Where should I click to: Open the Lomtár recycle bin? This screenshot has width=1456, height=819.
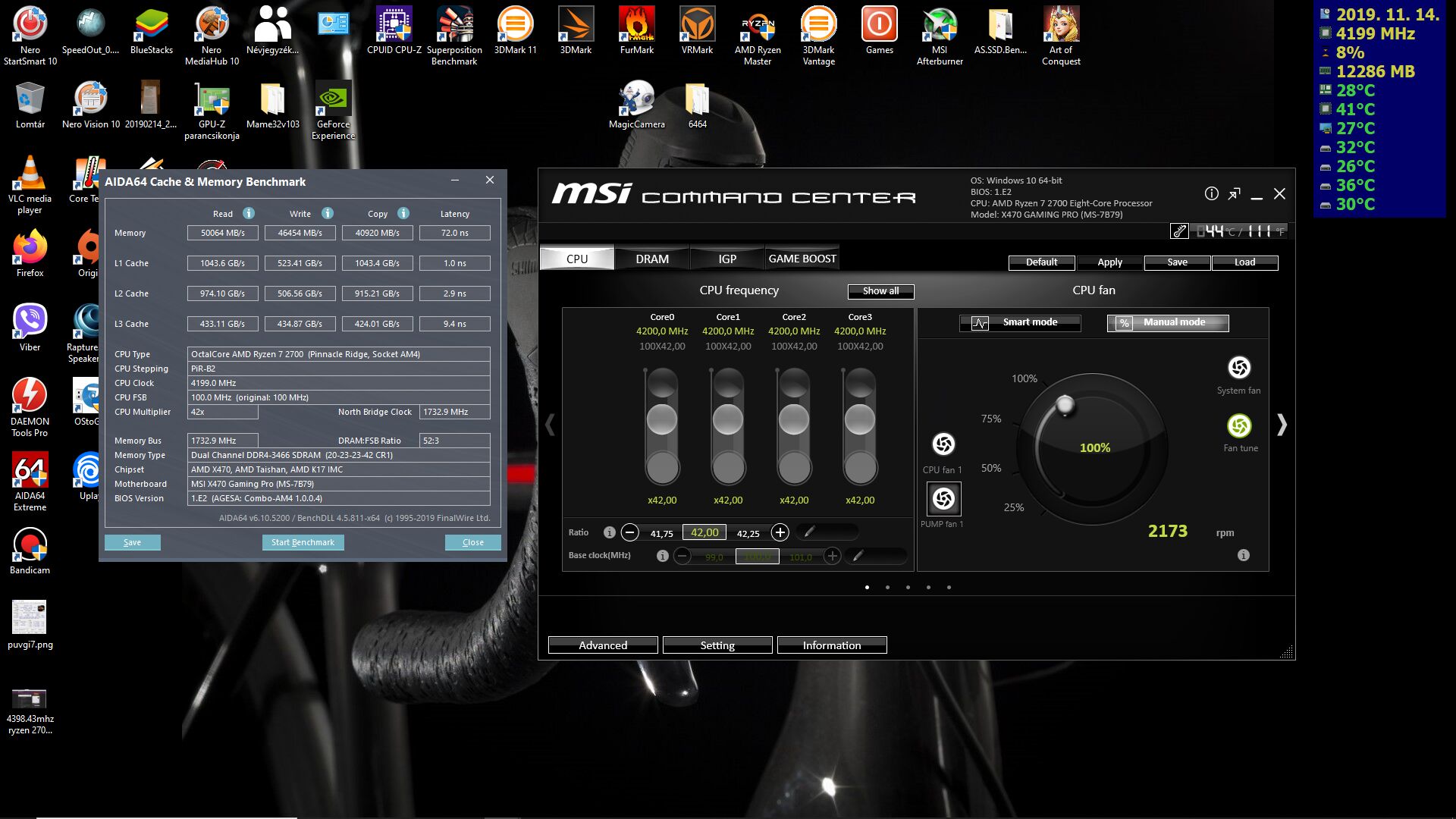click(x=30, y=105)
